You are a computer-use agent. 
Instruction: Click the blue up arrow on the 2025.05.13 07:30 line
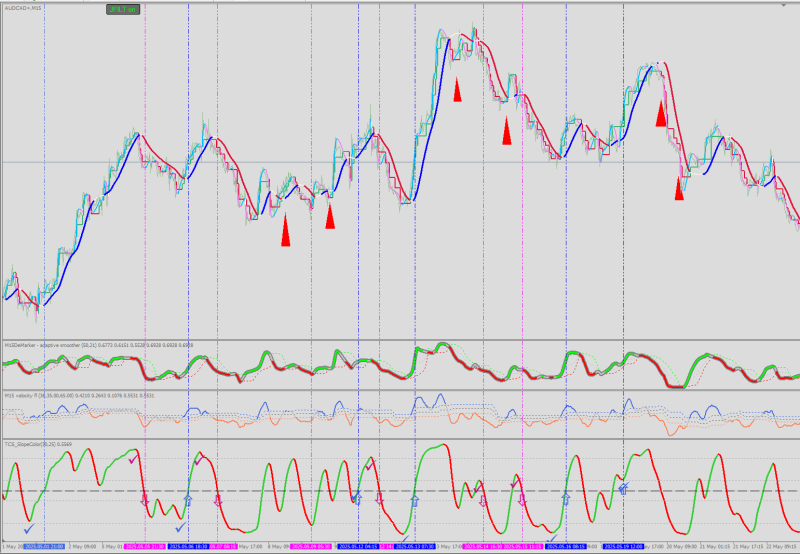pos(415,500)
